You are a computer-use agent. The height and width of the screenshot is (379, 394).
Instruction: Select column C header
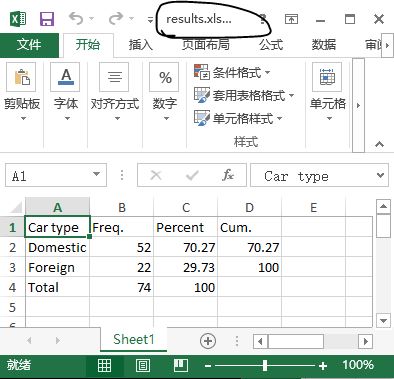click(x=186, y=207)
